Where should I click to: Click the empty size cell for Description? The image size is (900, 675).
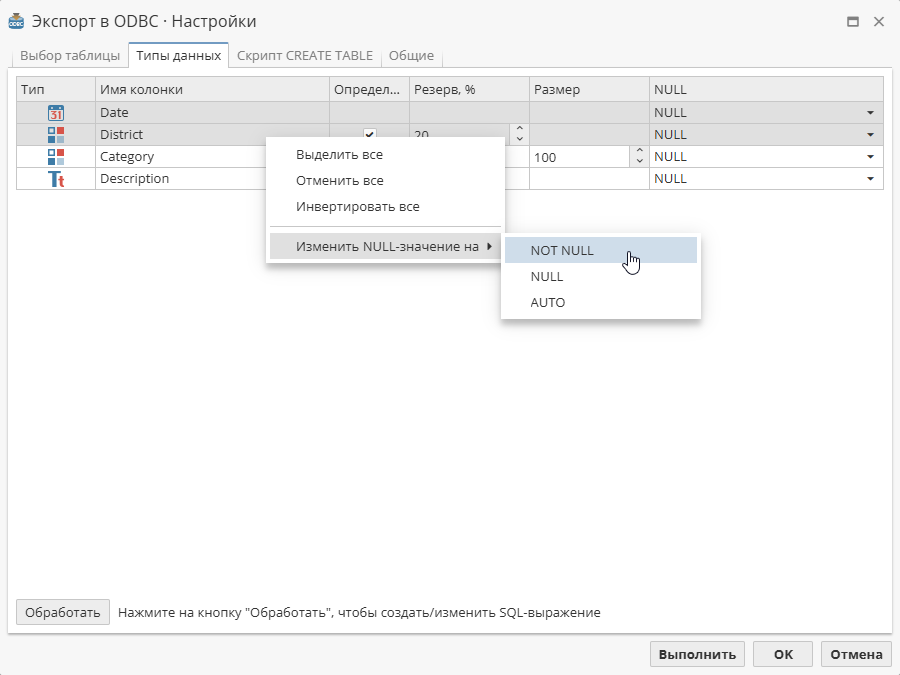[x=589, y=179]
